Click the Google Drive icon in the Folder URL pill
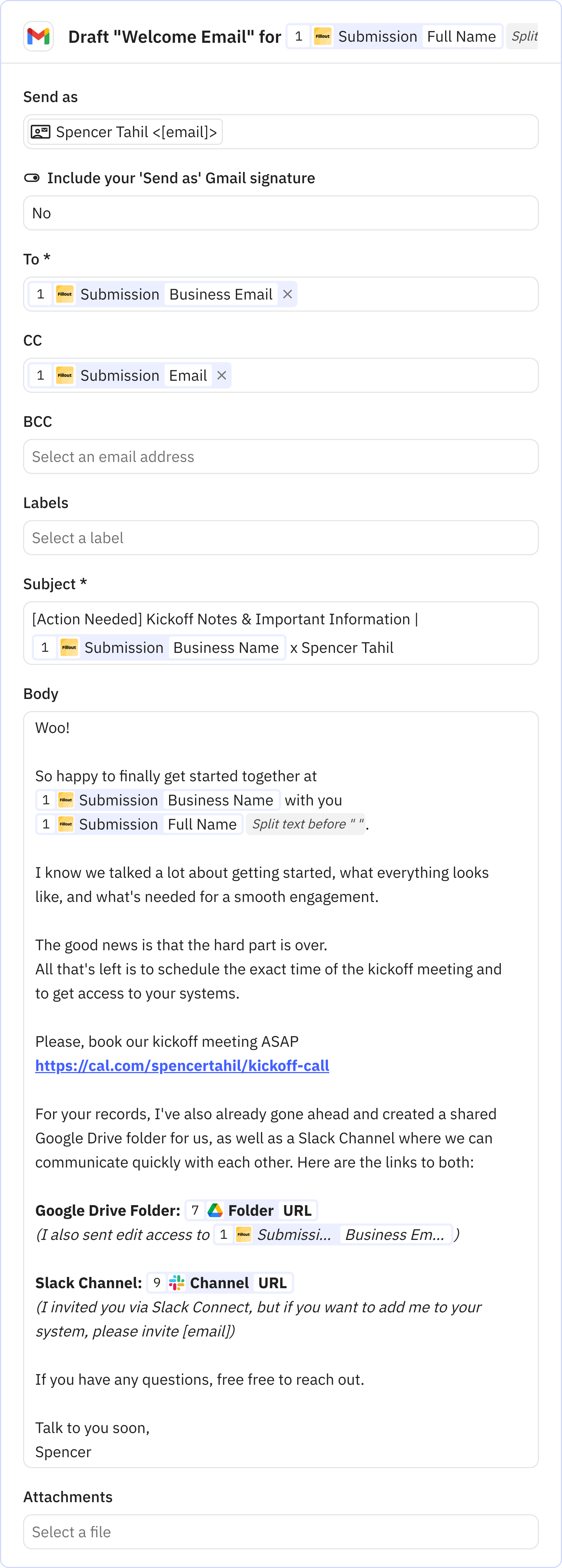Screen dimensions: 562x1568 tap(215, 1210)
